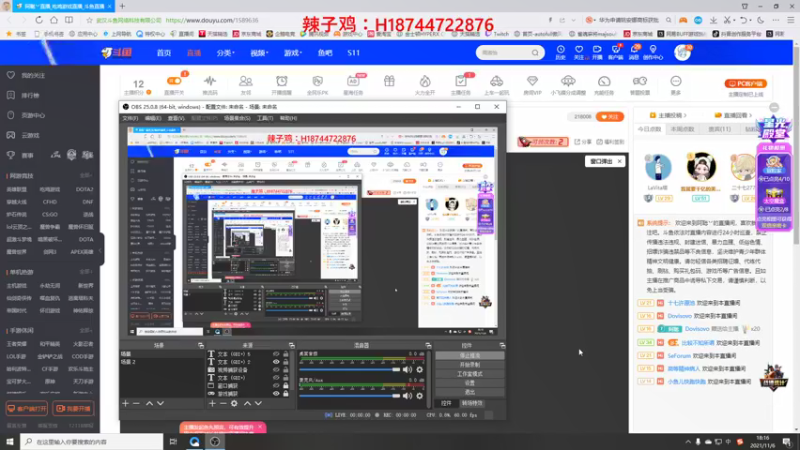Click orange 关注 follow button beside 216006
The image size is (800, 450).
(x=610, y=117)
